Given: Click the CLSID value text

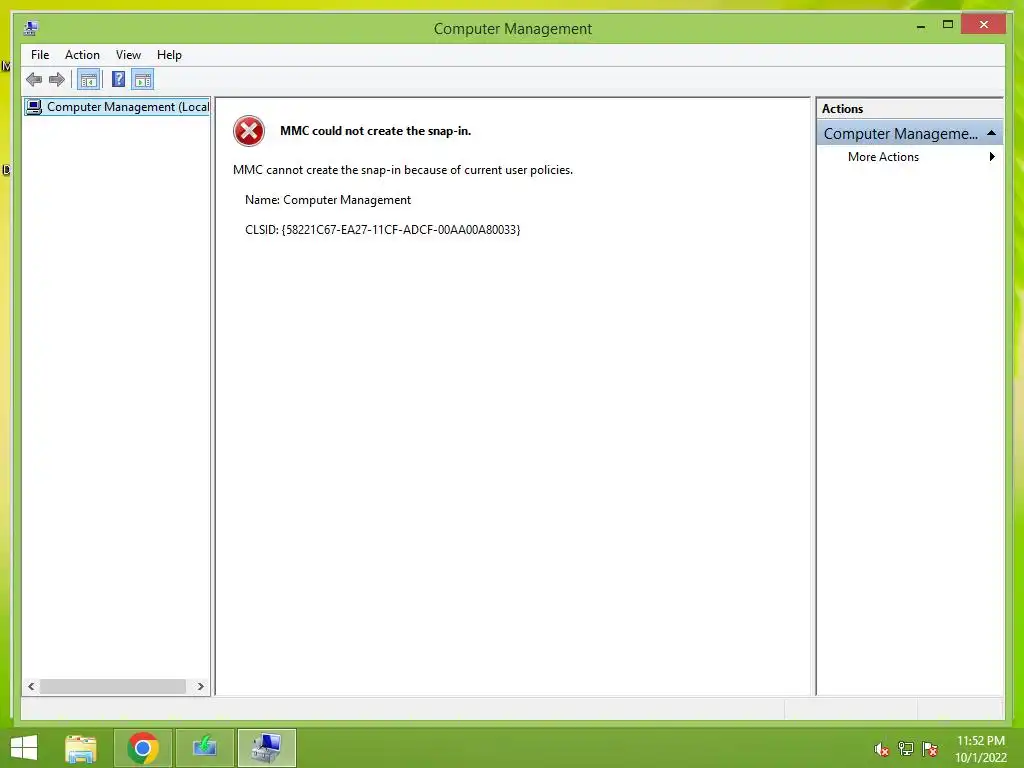Looking at the screenshot, I should tap(382, 230).
